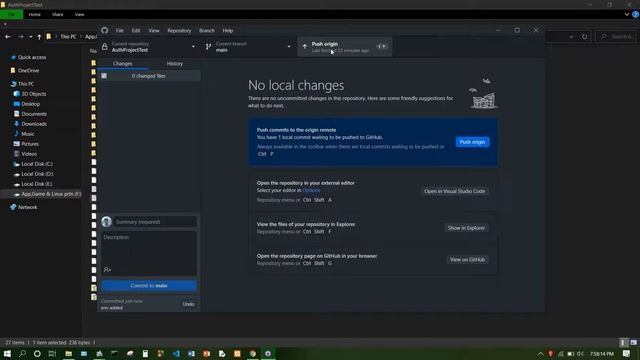Open the Options link
The width and height of the screenshot is (640, 360).
(x=311, y=190)
